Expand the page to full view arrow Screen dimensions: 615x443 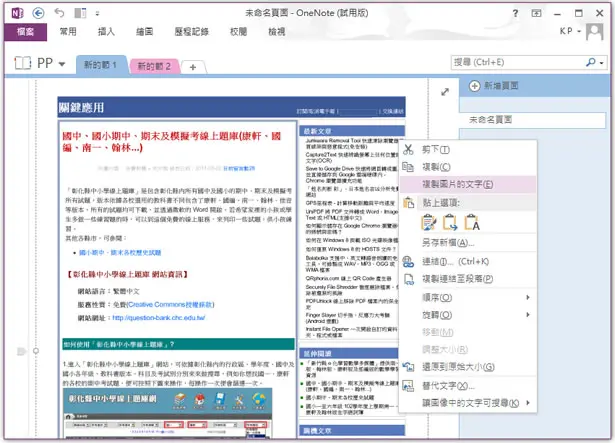tap(445, 92)
